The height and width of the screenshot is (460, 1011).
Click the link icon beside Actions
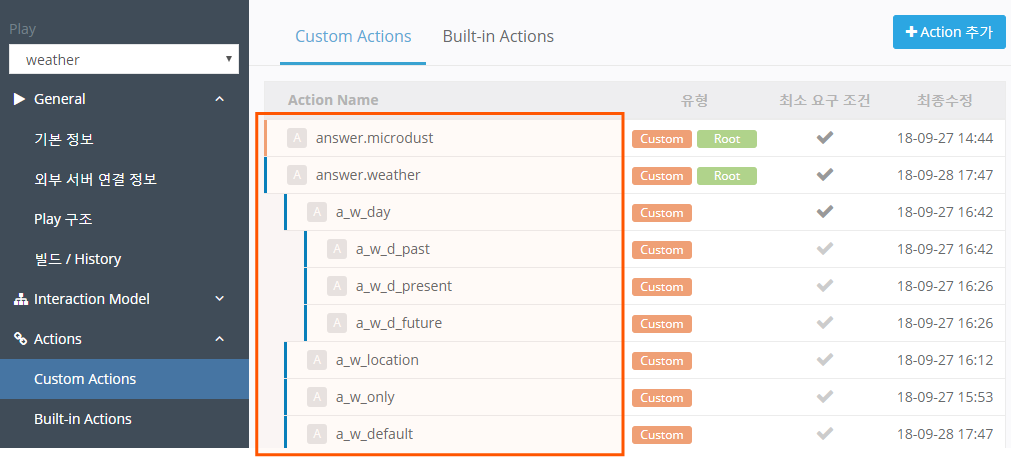coord(20,339)
